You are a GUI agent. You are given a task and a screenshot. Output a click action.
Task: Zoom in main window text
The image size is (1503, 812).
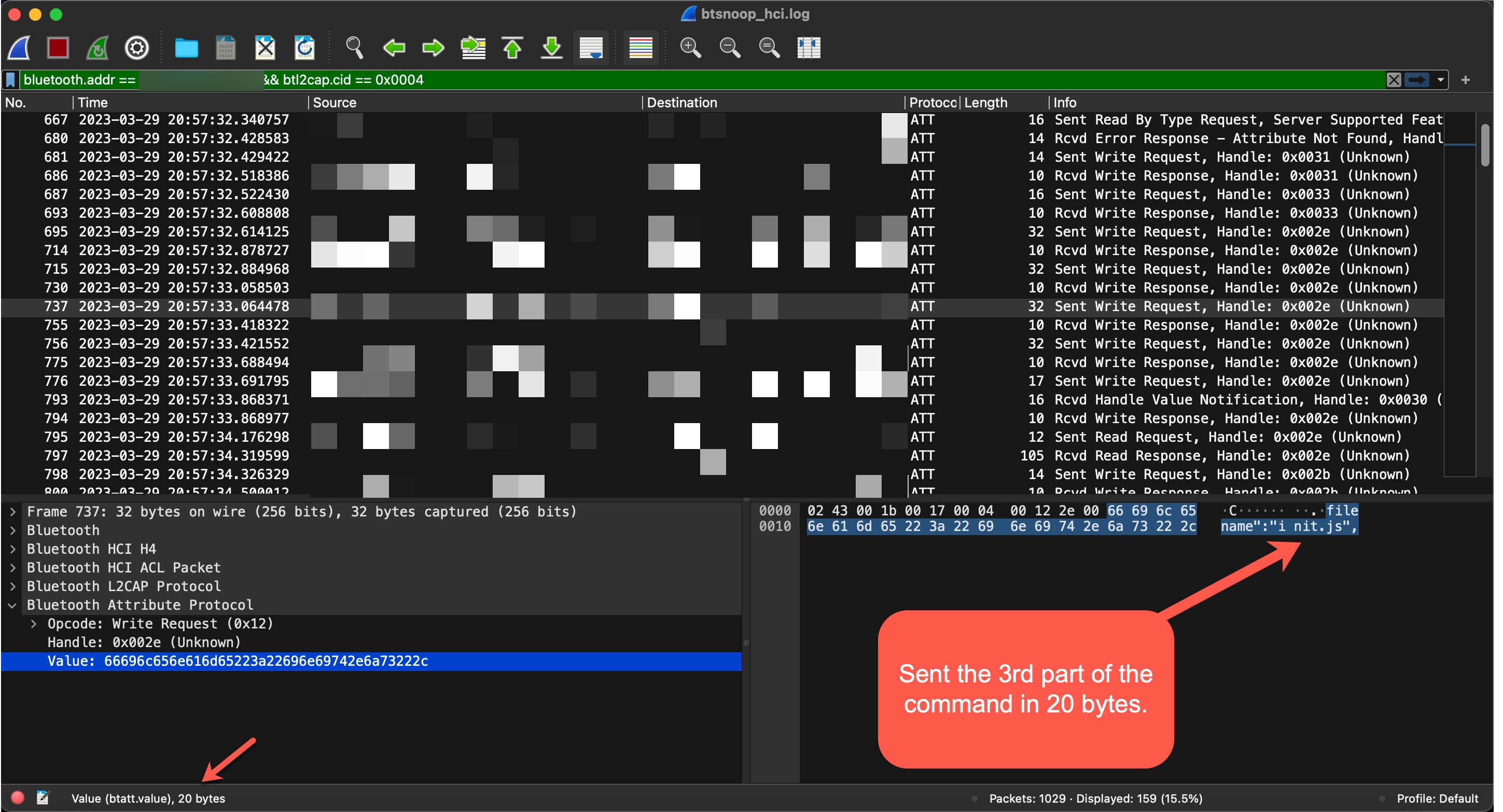[691, 47]
